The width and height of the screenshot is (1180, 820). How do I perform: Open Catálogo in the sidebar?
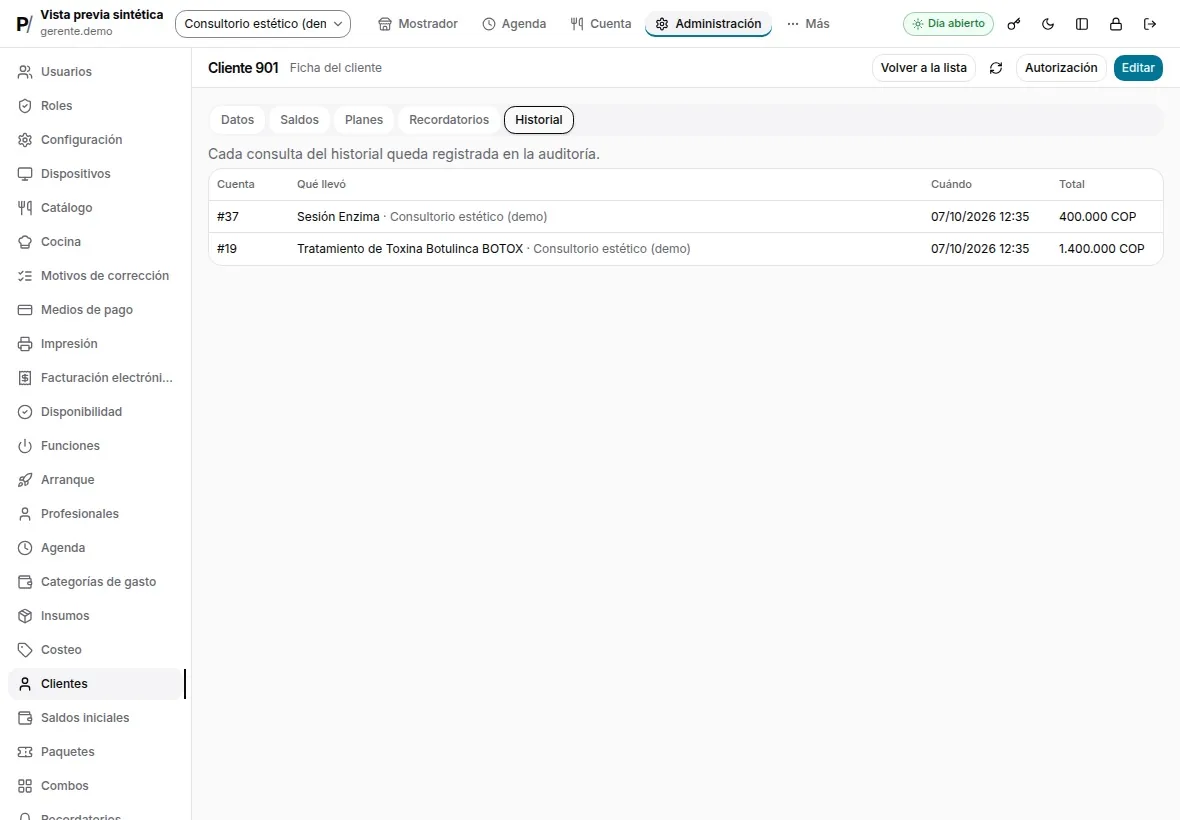[96, 208]
